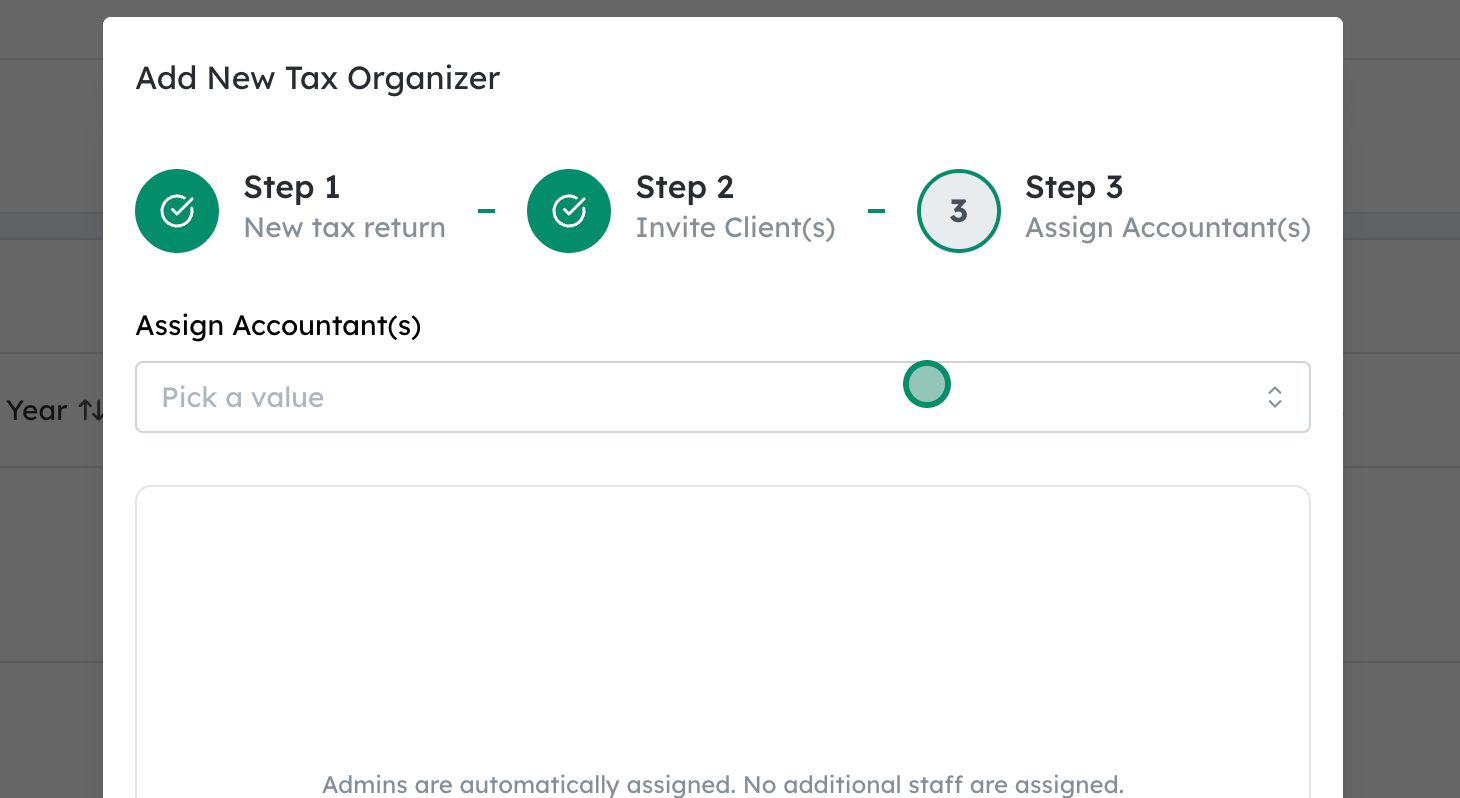Image resolution: width=1460 pixels, height=798 pixels.
Task: Click the "Invite Client(s)" step description
Action: pos(735,228)
